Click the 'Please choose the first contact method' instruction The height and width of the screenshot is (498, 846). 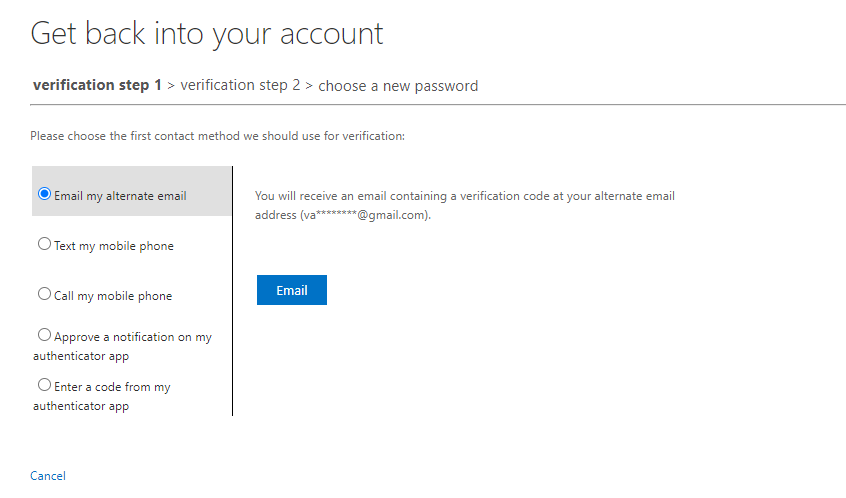217,136
